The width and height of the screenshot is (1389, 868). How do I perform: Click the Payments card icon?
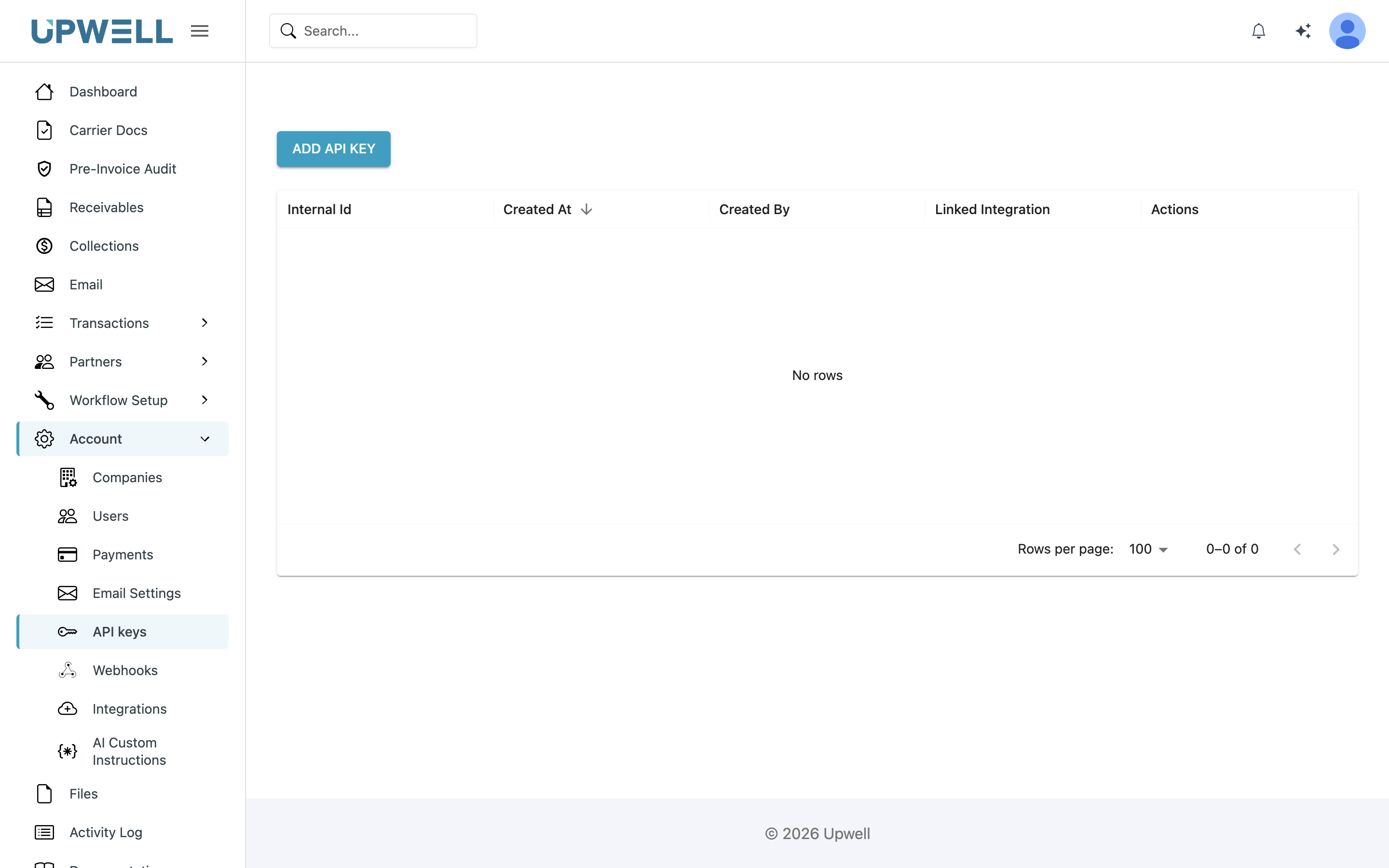(68, 555)
